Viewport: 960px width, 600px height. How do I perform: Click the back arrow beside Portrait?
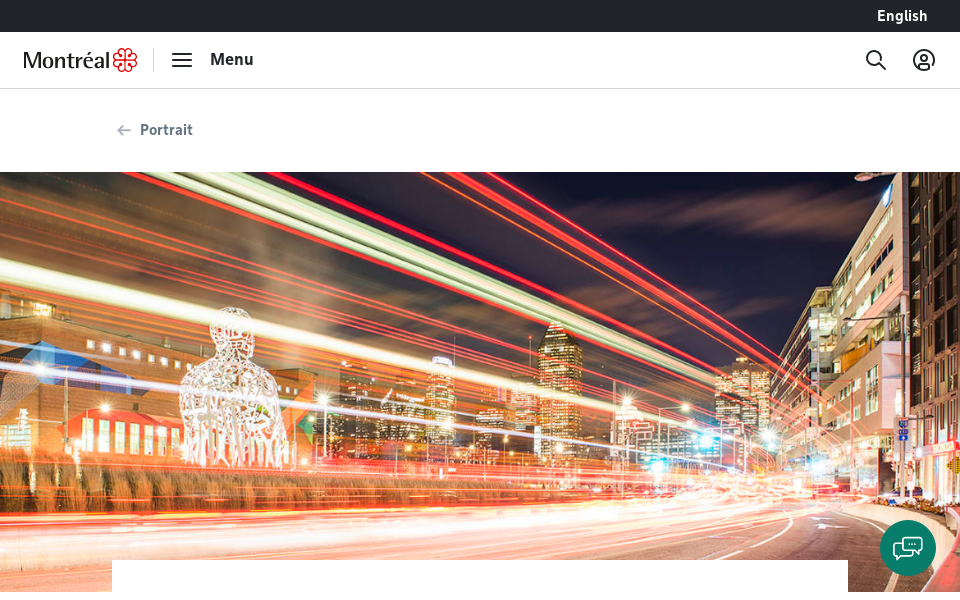click(124, 130)
